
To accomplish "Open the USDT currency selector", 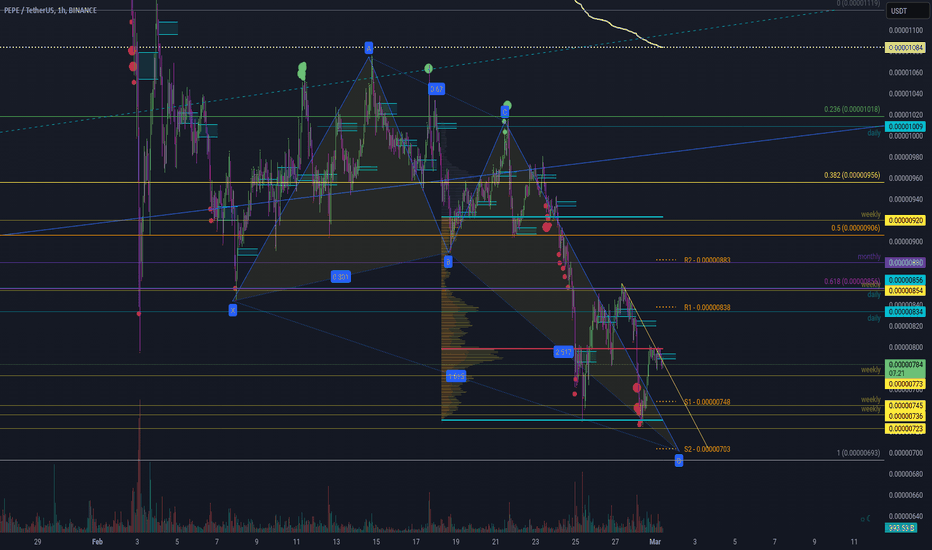I will tap(906, 11).
